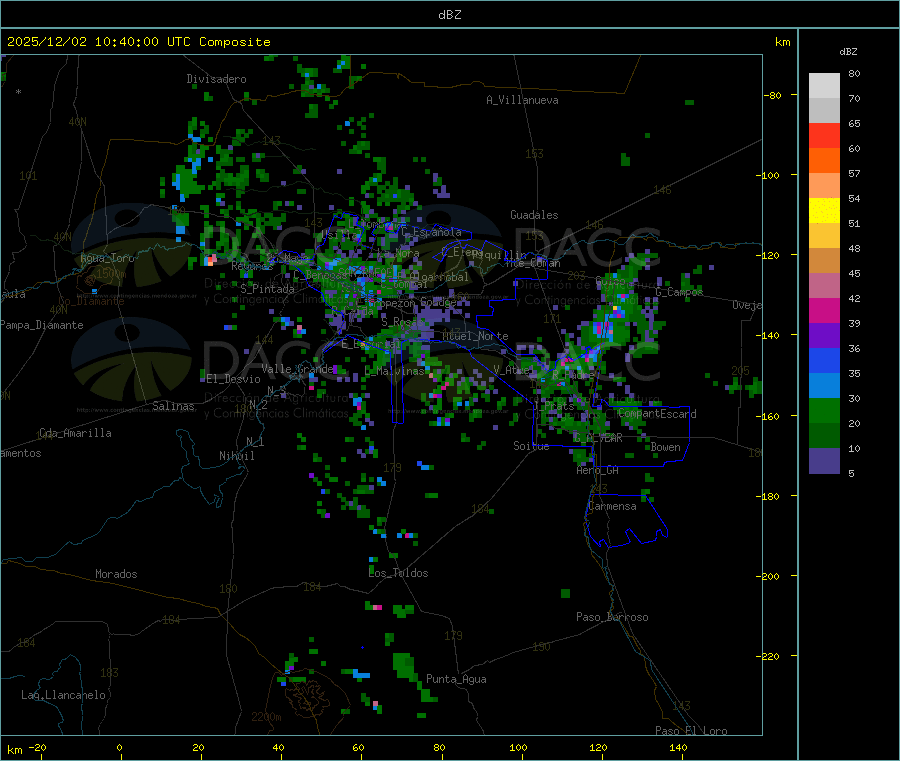Click the yellow swatch in the dBZ legend
The width and height of the screenshot is (900, 761).
824,211
